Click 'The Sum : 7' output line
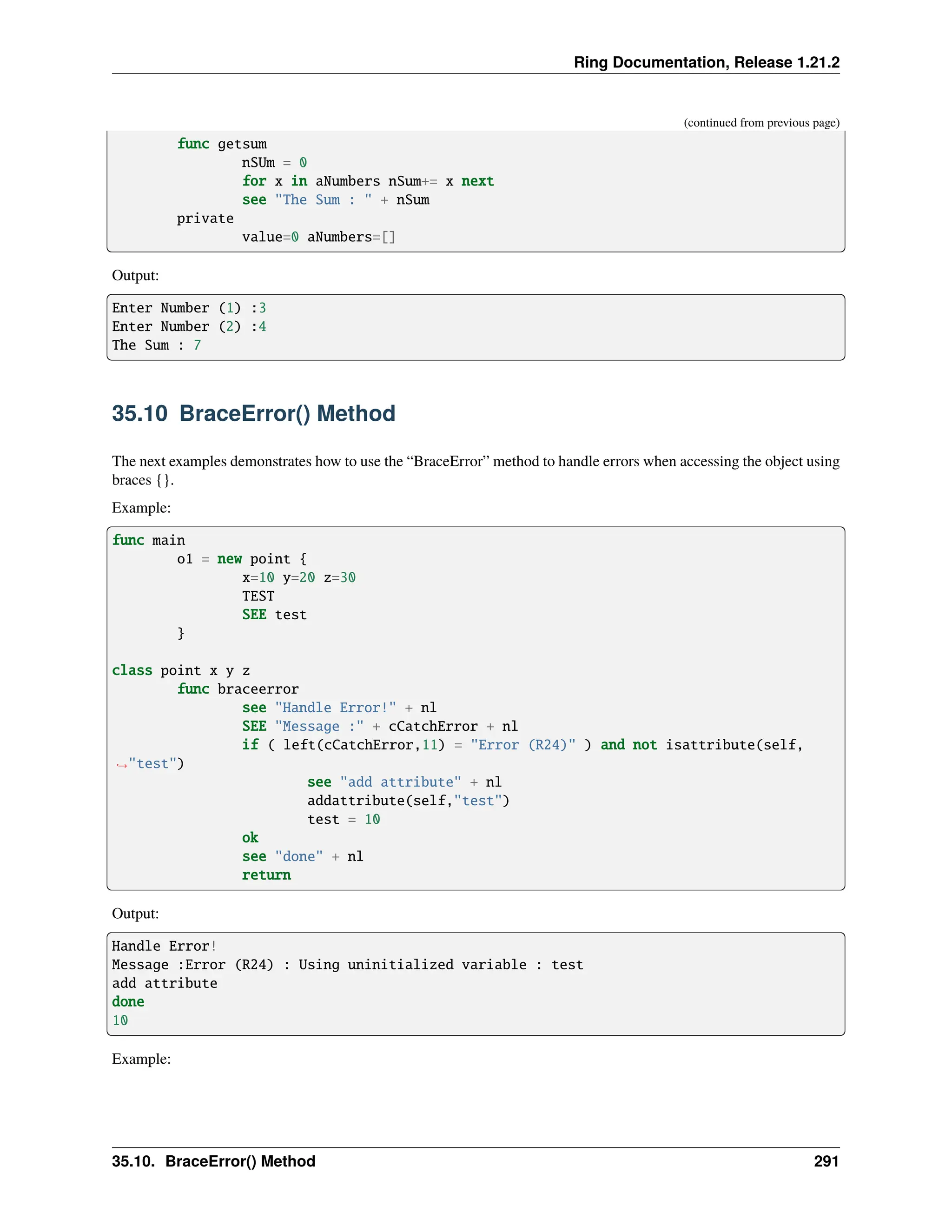Image resolution: width=952 pixels, height=1232 pixels. pyautogui.click(x=156, y=345)
